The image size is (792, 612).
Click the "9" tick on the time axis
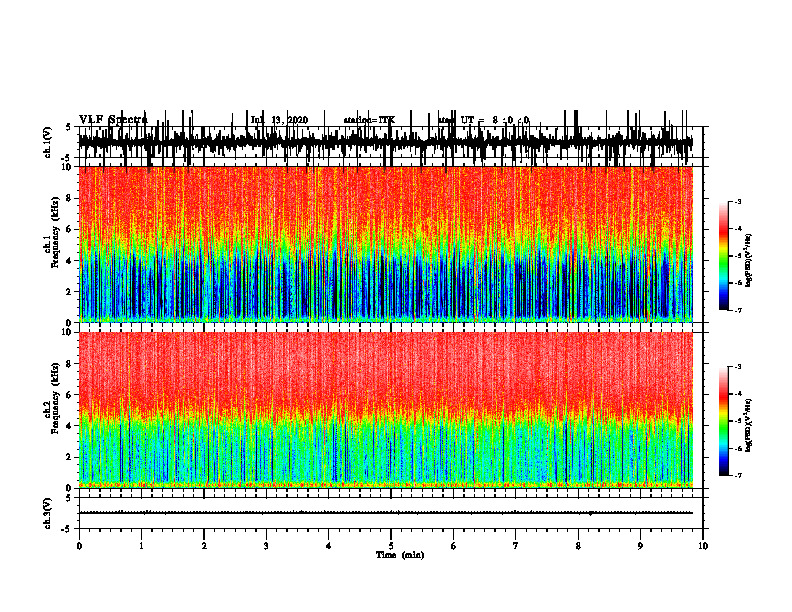tap(640, 546)
